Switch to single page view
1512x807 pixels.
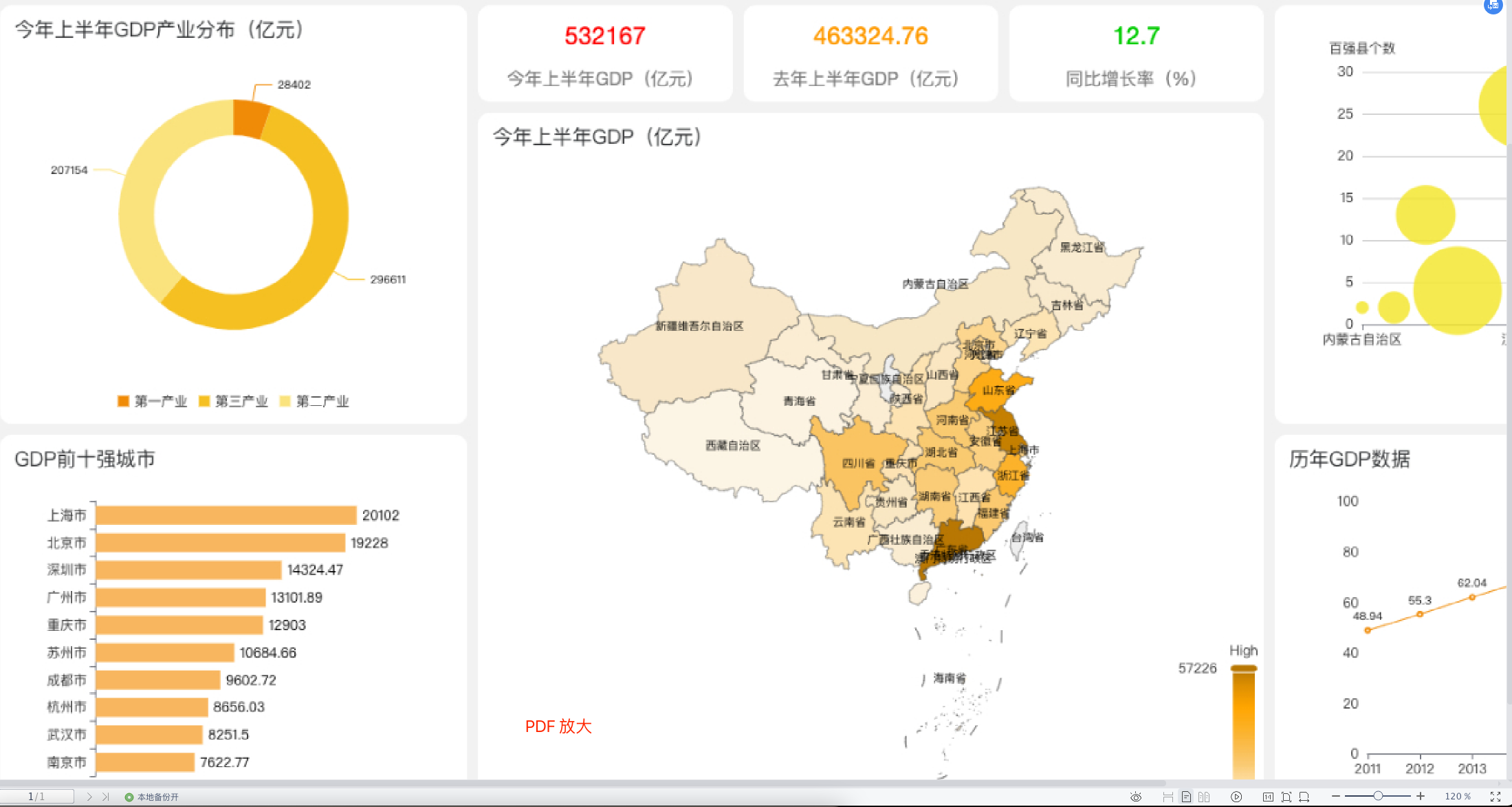click(1186, 796)
